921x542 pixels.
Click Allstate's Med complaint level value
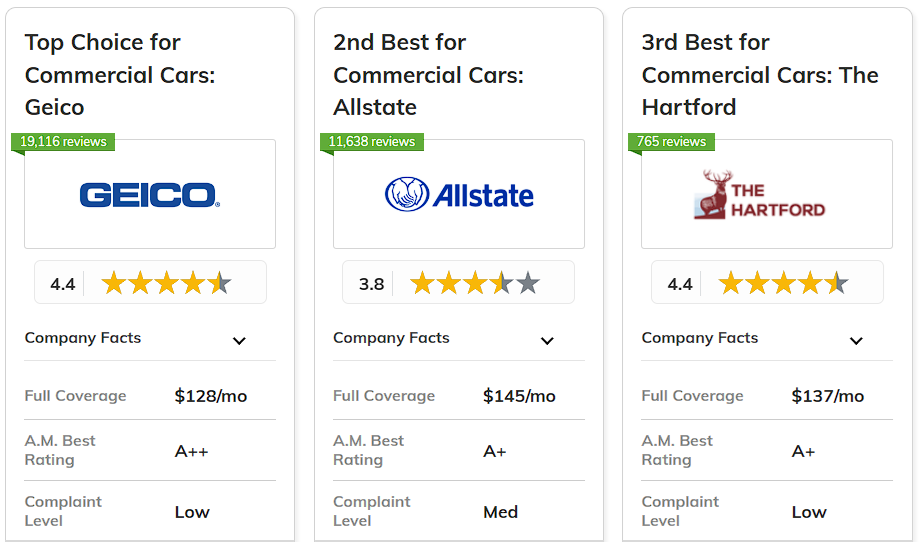click(500, 512)
